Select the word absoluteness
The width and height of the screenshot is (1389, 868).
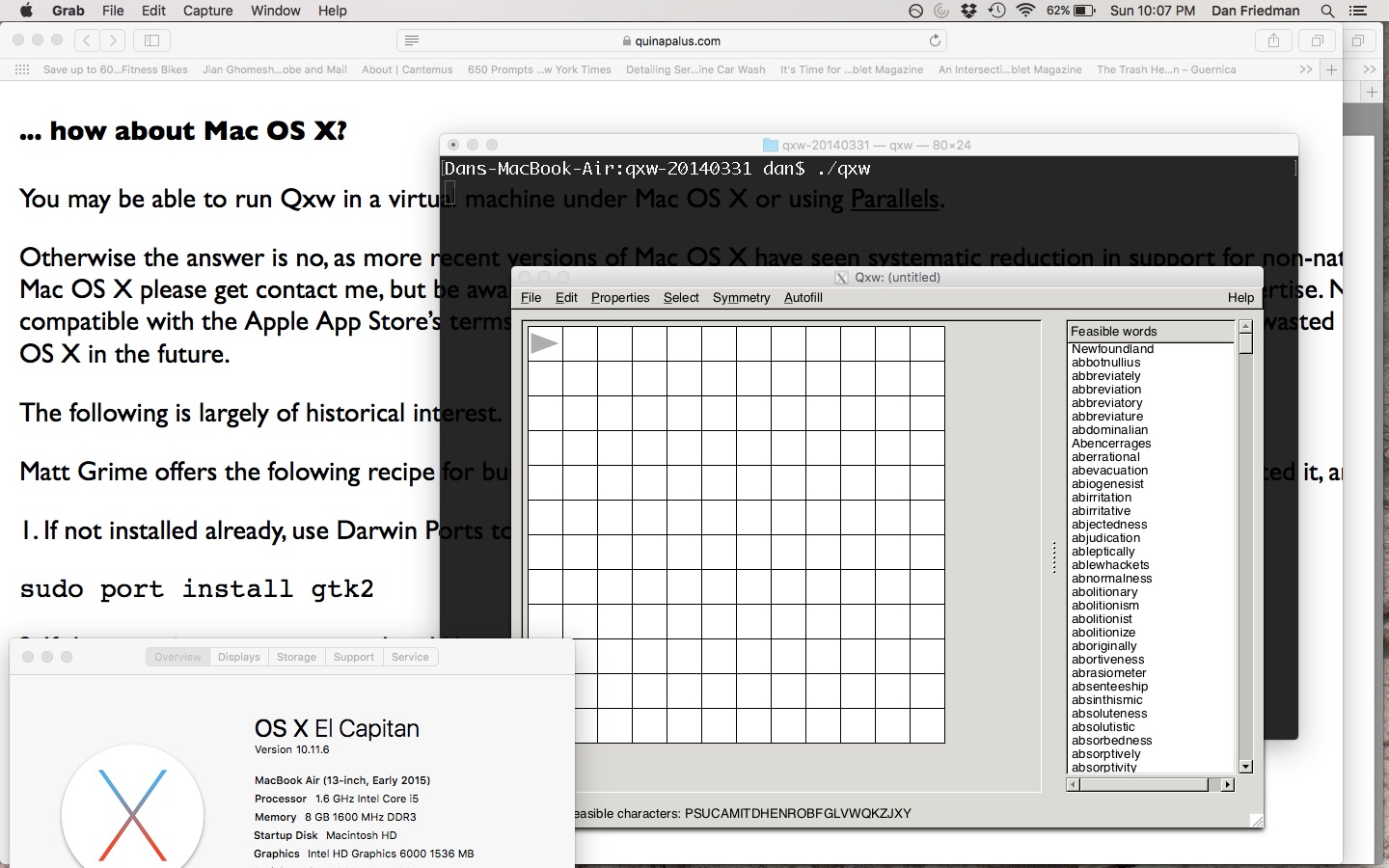(1109, 714)
